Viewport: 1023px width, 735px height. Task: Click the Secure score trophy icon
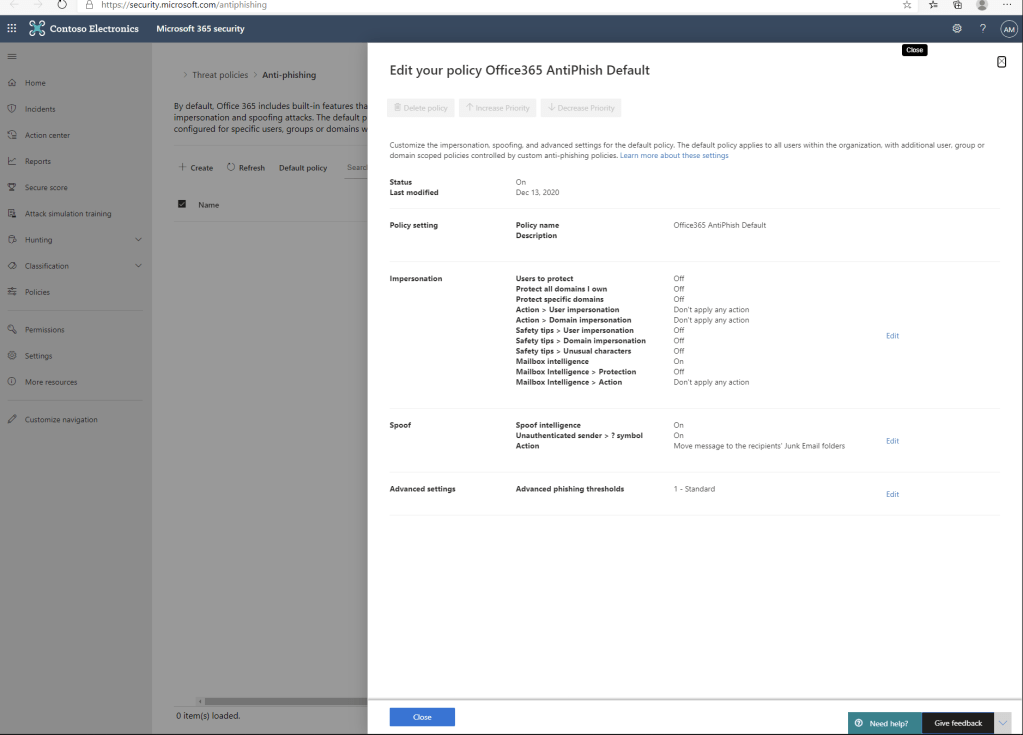click(x=12, y=187)
